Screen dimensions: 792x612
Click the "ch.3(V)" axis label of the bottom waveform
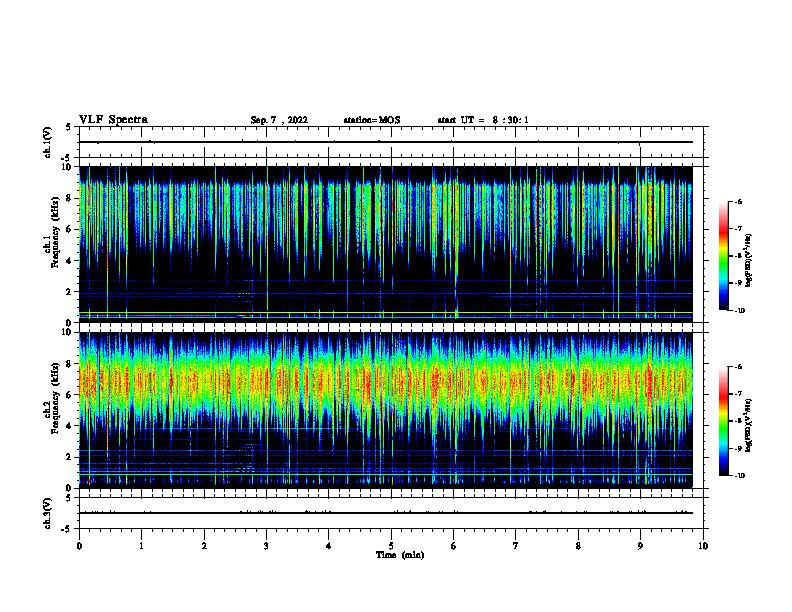[x=48, y=513]
